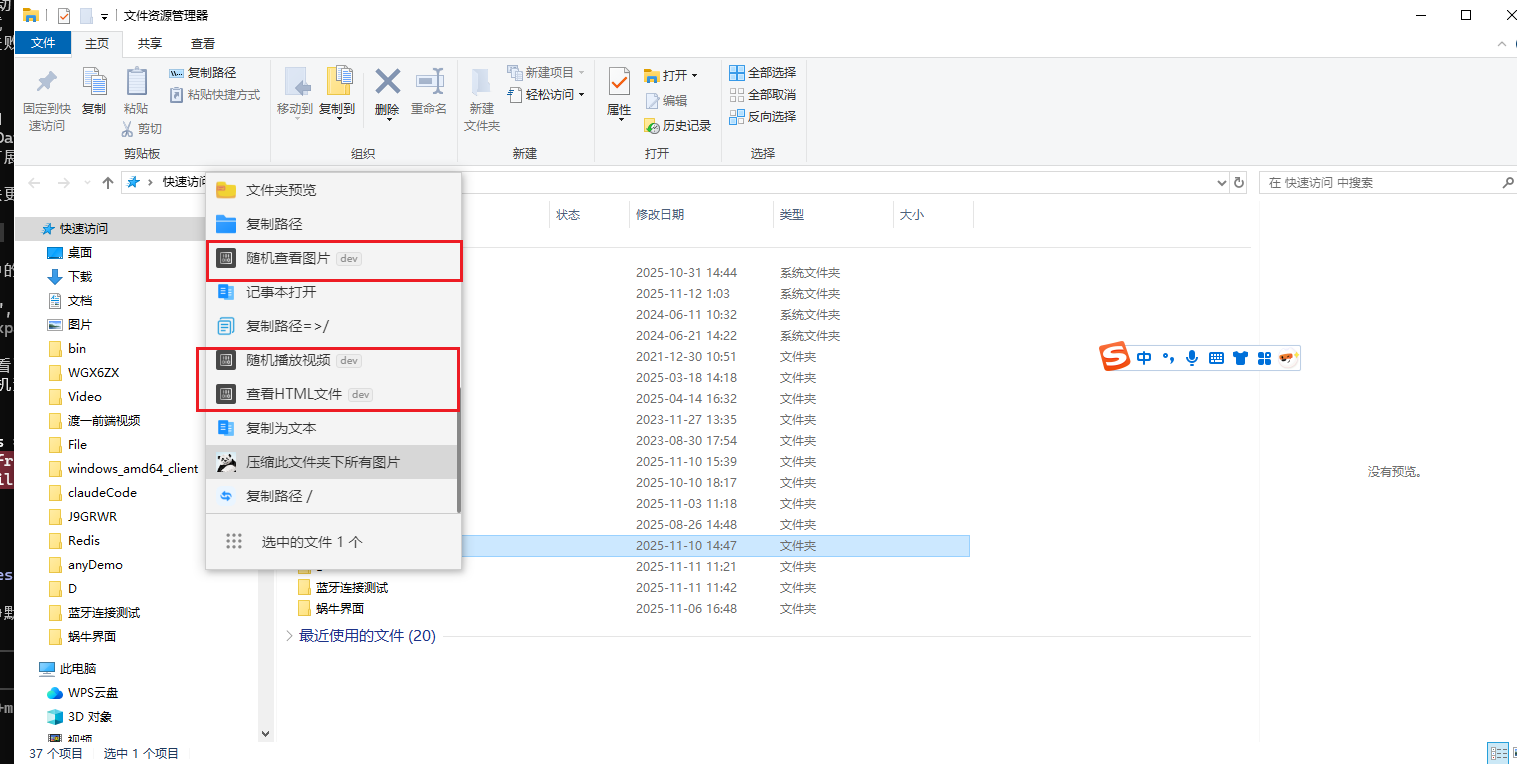
Task: Click the refresh button beside address bar
Action: tap(1240, 183)
